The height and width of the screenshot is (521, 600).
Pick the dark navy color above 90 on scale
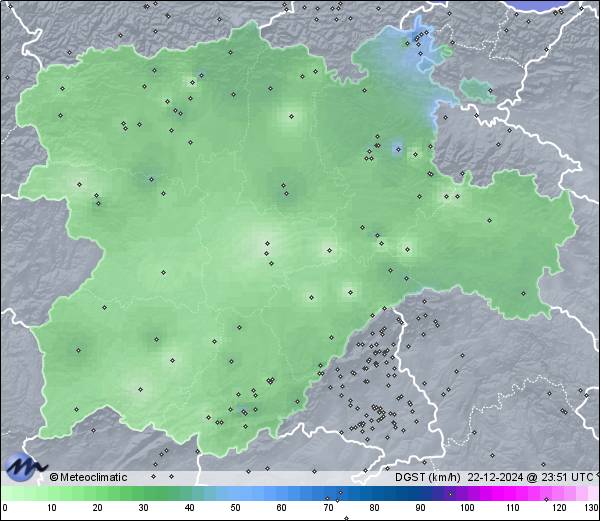tap(420, 494)
